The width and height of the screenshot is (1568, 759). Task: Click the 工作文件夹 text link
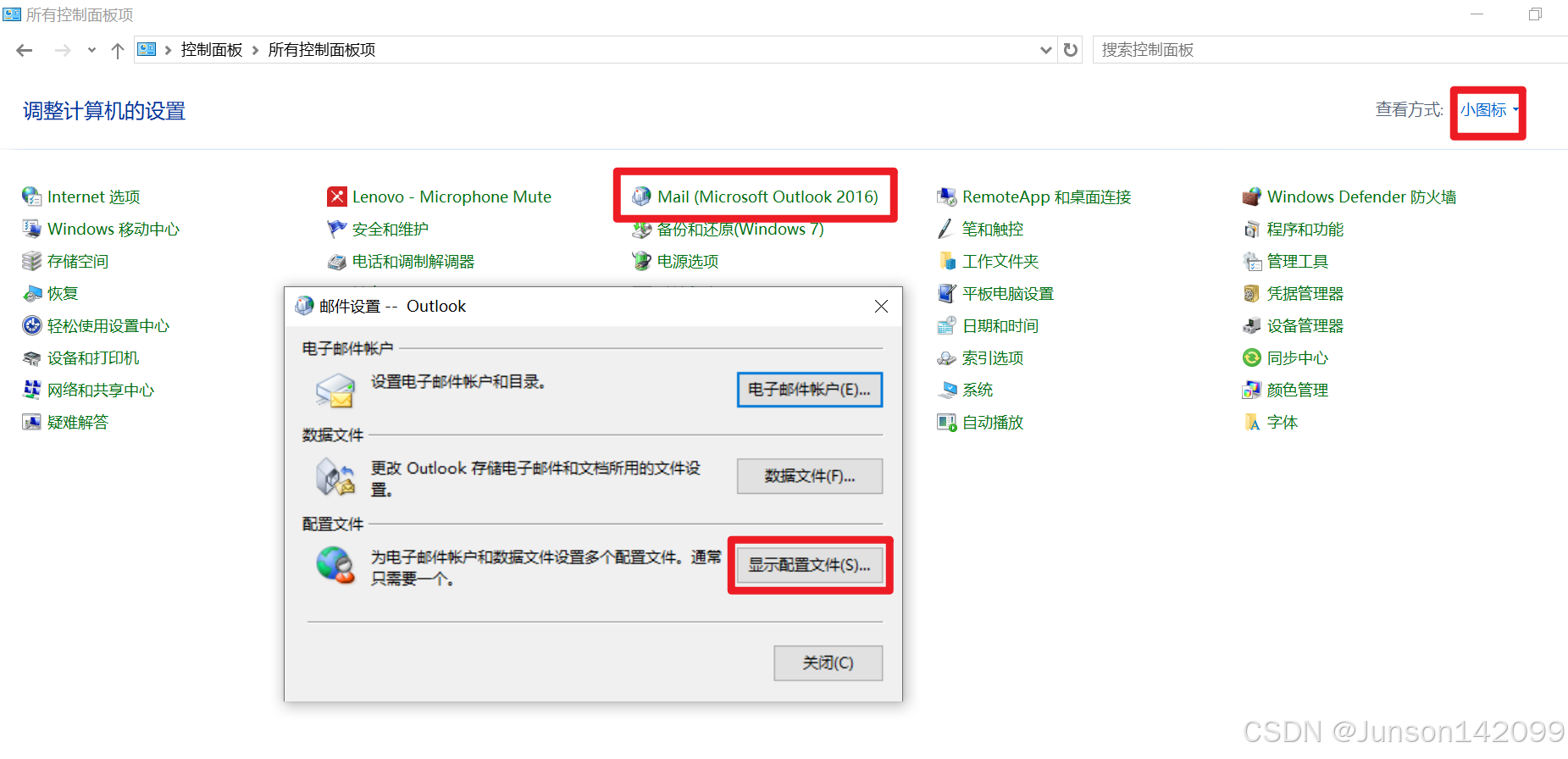1000,261
